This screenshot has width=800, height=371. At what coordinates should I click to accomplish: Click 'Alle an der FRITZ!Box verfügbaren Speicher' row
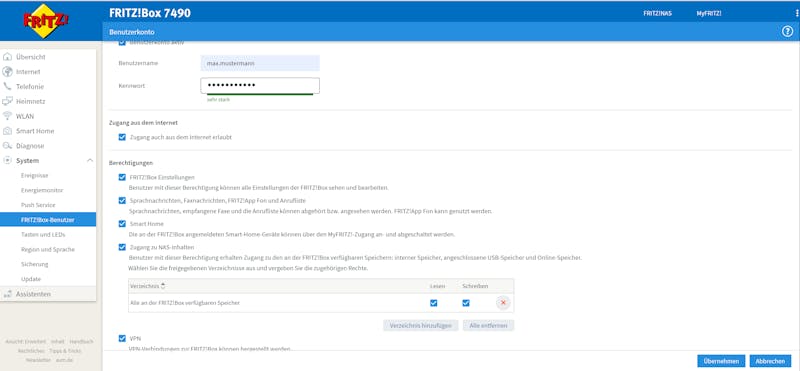tap(321, 303)
